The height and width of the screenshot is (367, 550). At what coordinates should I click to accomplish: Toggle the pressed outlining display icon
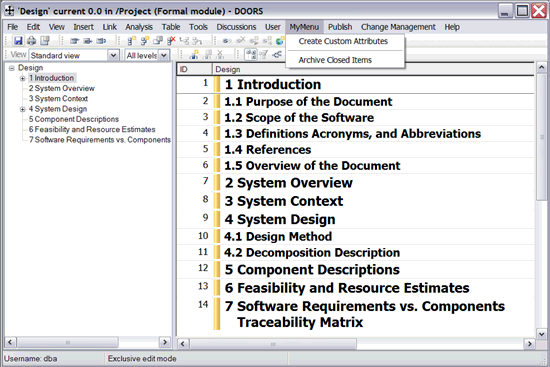click(x=251, y=55)
